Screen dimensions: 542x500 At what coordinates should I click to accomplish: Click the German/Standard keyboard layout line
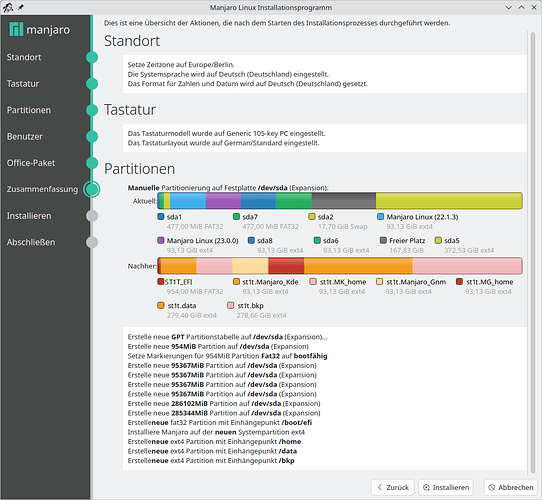(x=223, y=143)
